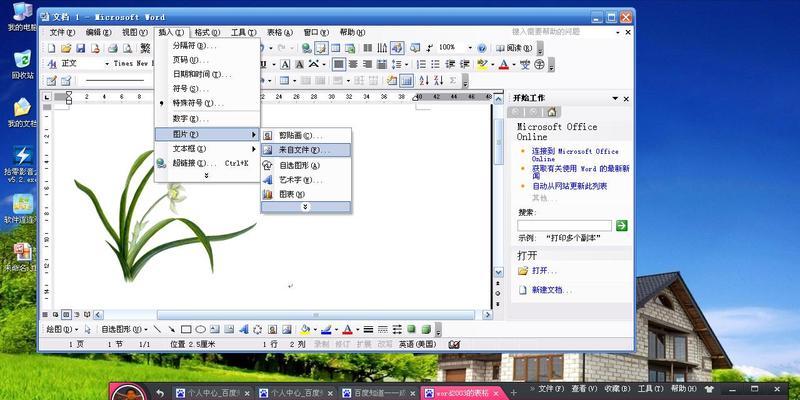800x400 pixels.
Task: Select the Rectangle drawing tool
Action: (186, 329)
